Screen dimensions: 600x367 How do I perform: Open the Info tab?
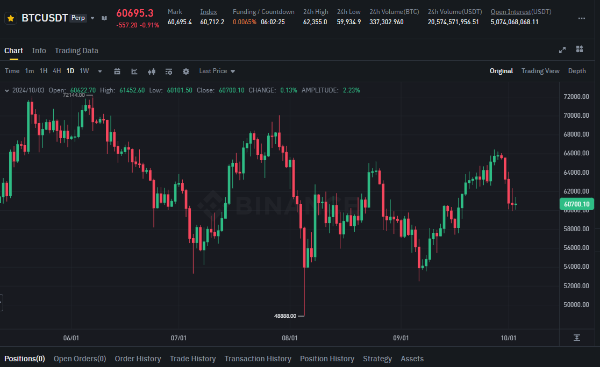(39, 51)
